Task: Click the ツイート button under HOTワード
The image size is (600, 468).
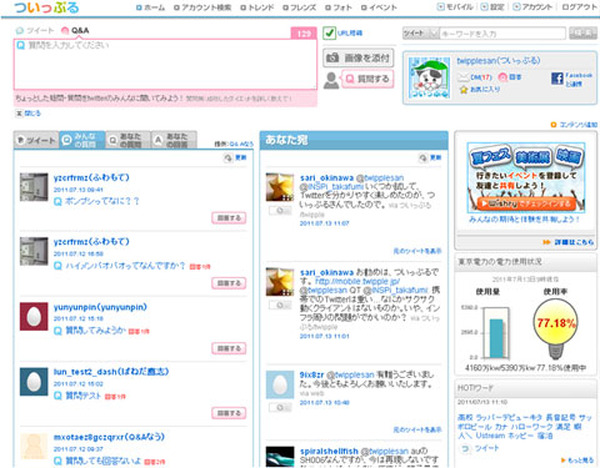Action: [481, 448]
